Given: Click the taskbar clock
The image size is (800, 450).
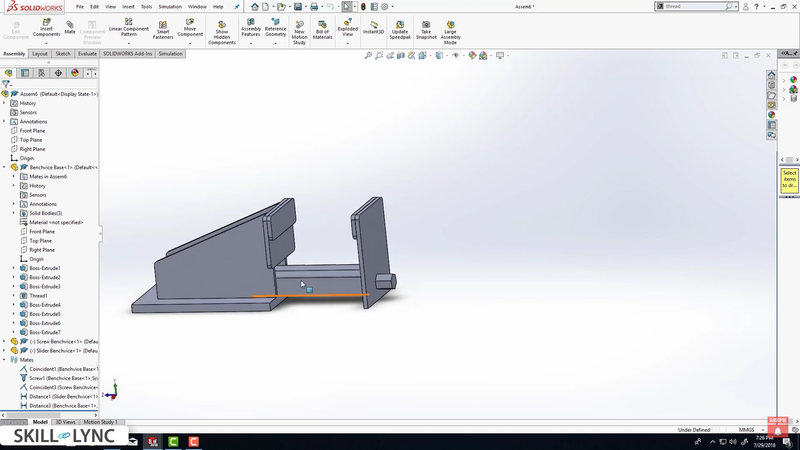Looking at the screenshot, I should (764, 442).
